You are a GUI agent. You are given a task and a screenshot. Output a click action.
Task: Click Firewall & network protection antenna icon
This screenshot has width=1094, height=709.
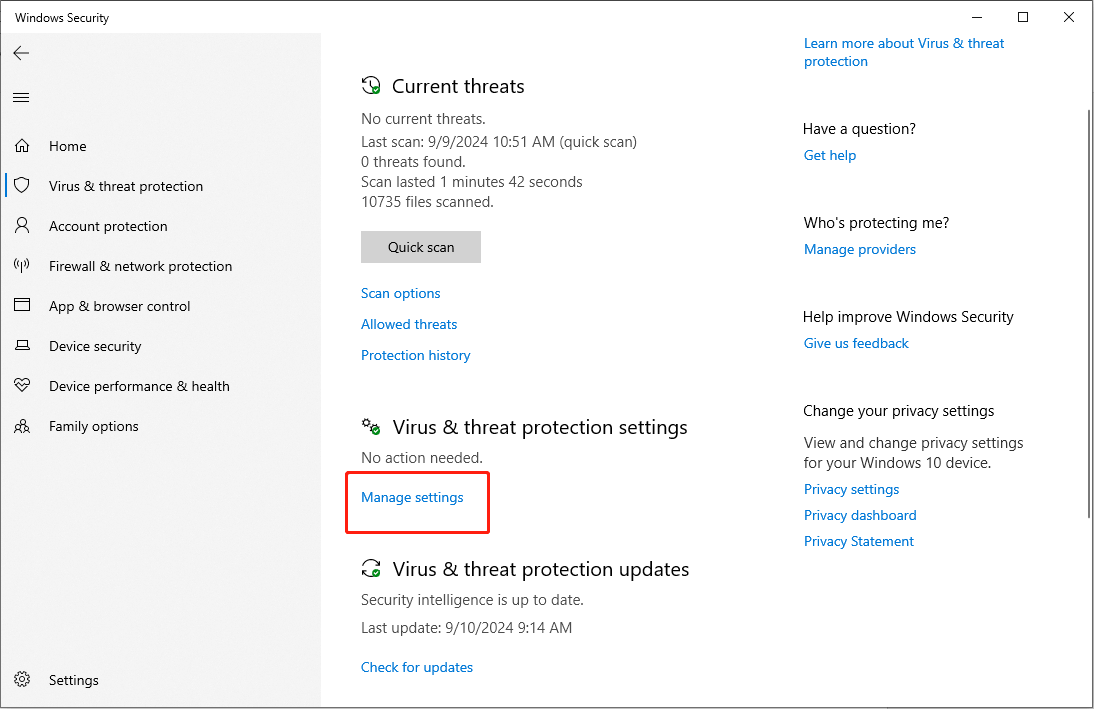point(22,266)
